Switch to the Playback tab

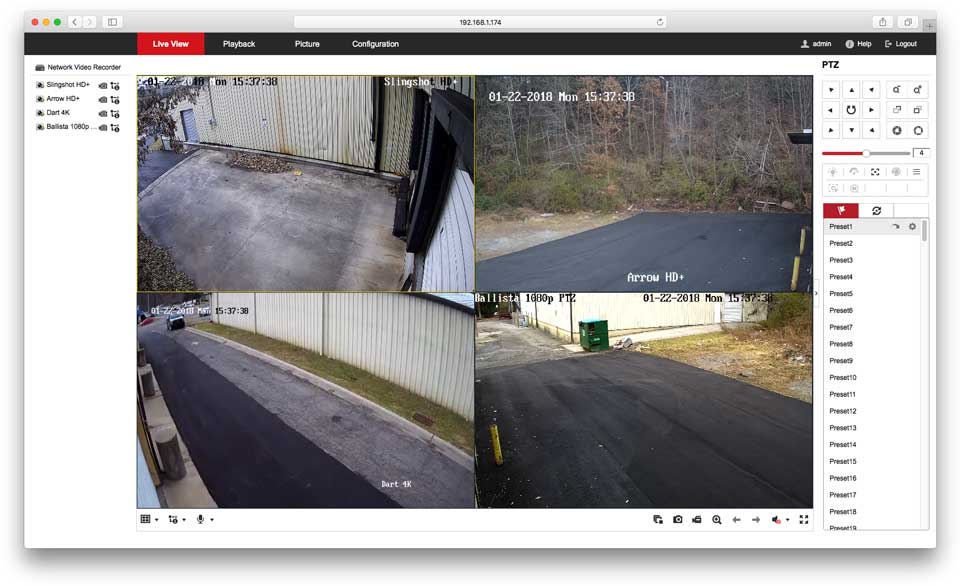pos(239,44)
